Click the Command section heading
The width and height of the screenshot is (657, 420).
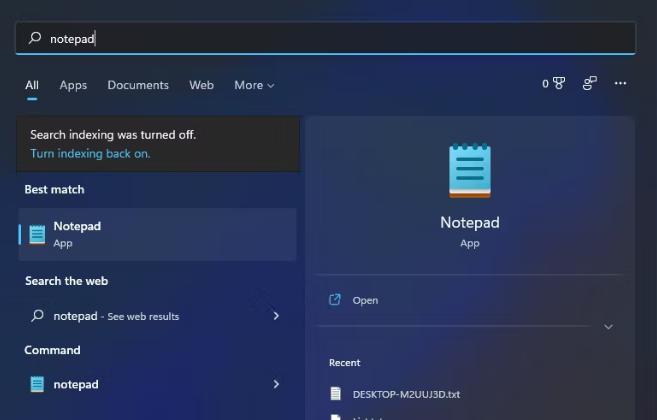tap(52, 350)
